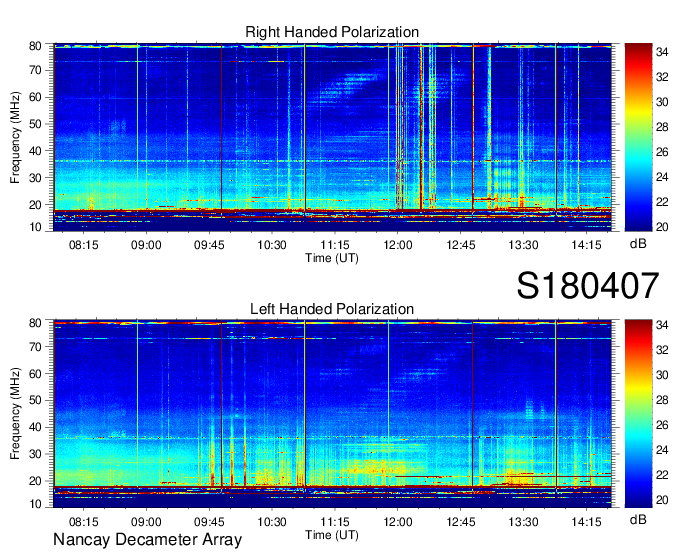Click the "10" frequency tick of the Left Handed plot
Viewport: 680px width, 552px height.
coord(35,504)
